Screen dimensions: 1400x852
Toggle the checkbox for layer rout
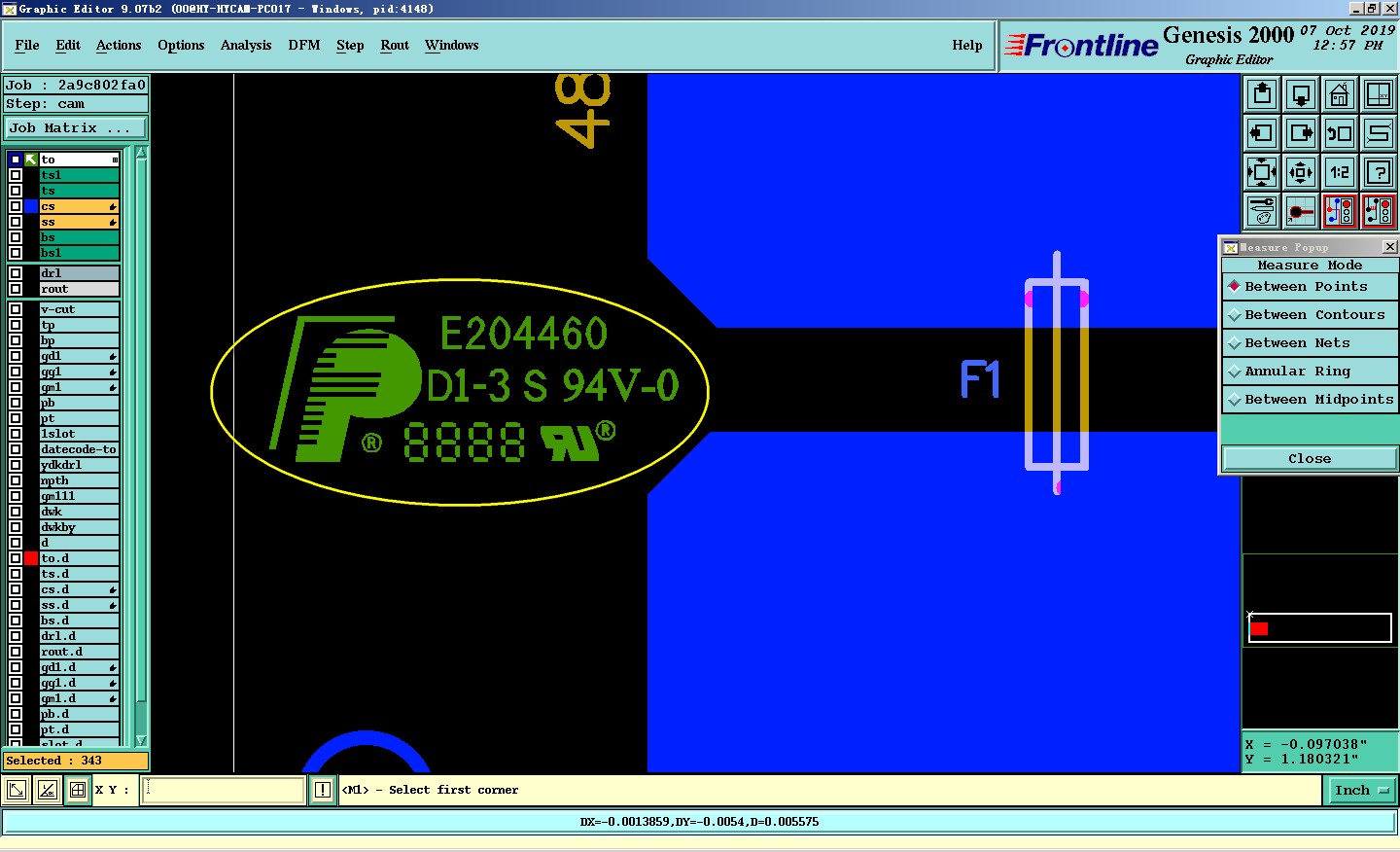pos(16,289)
